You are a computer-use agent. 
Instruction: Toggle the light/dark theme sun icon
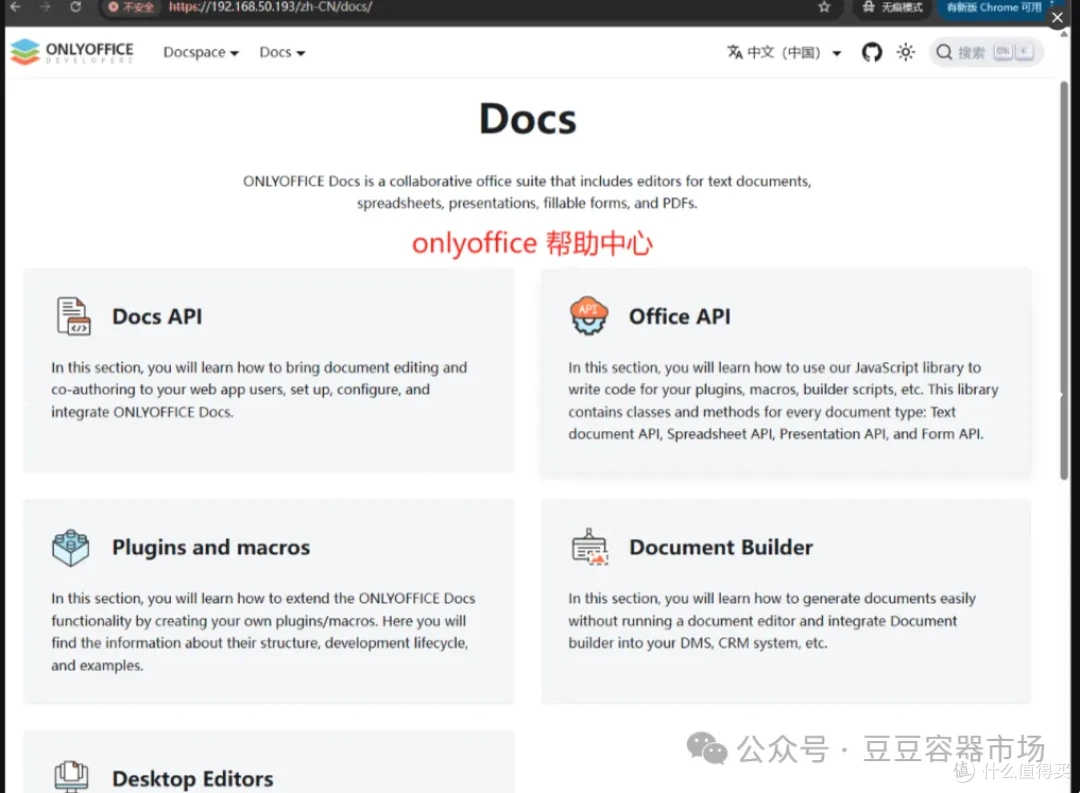(x=906, y=52)
